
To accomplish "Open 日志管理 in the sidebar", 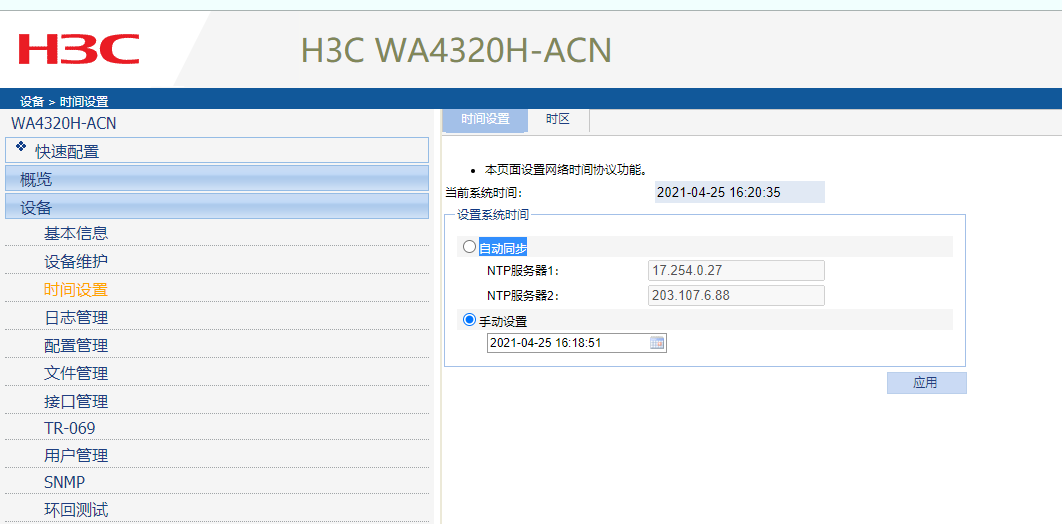I will click(x=76, y=318).
